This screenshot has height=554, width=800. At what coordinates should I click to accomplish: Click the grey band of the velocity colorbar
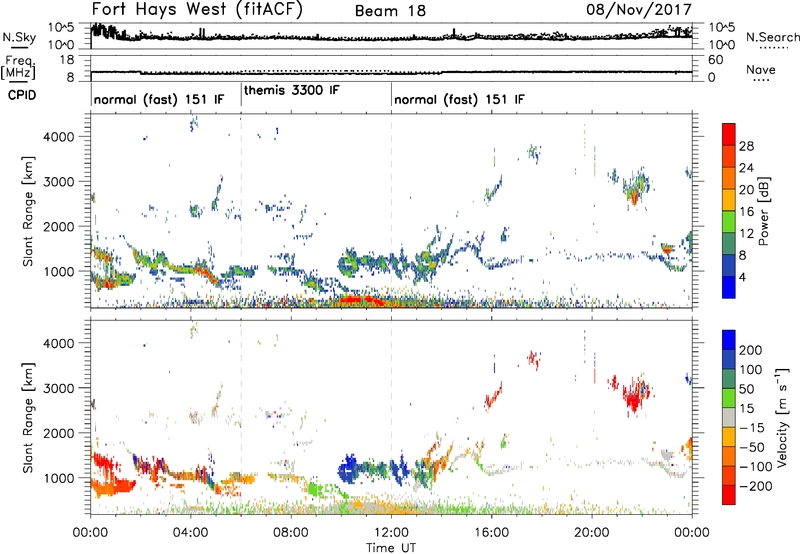click(x=729, y=417)
